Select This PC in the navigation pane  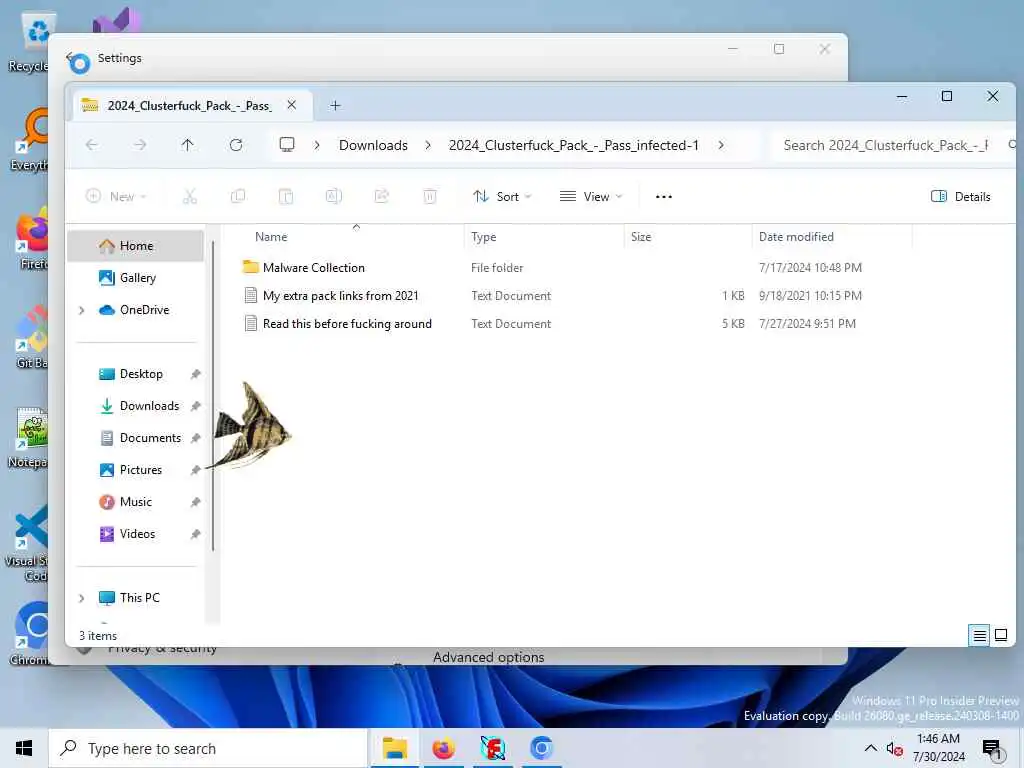click(x=136, y=598)
